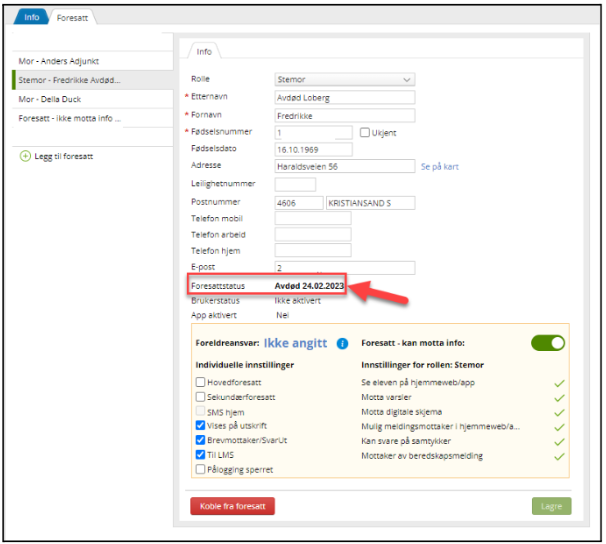This screenshot has width=606, height=544.
Task: Click the Adresse input field
Action: [x=344, y=166]
